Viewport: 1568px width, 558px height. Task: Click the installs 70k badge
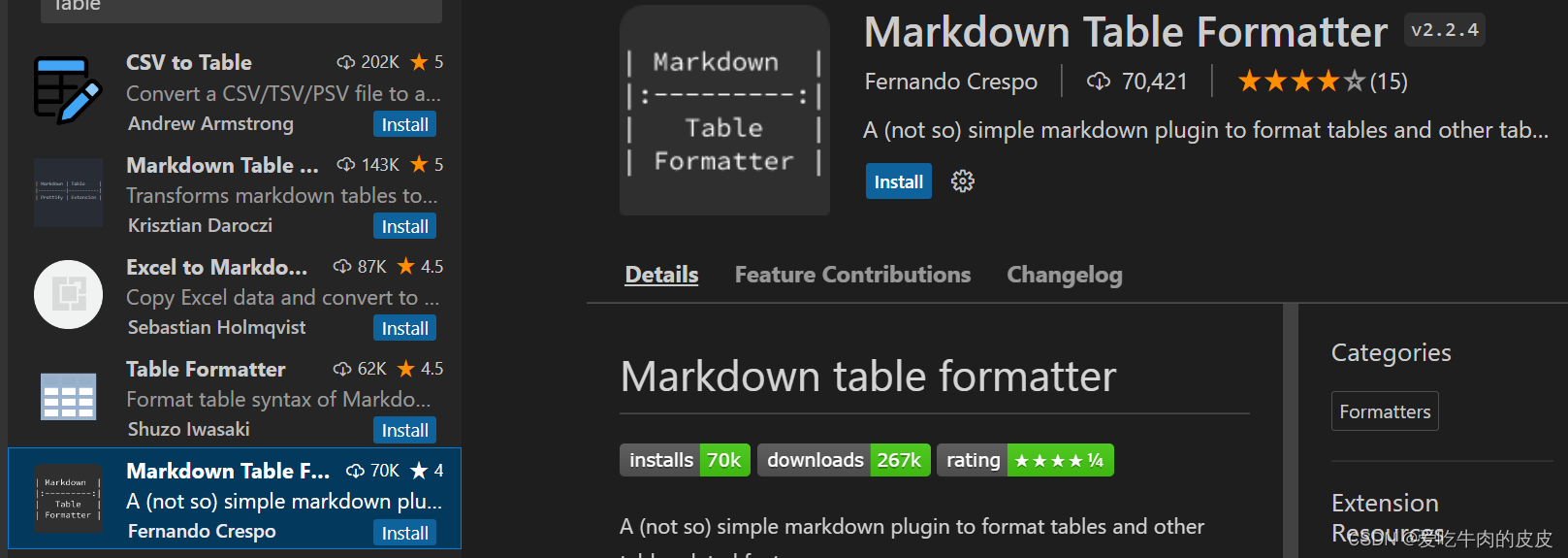point(686,460)
